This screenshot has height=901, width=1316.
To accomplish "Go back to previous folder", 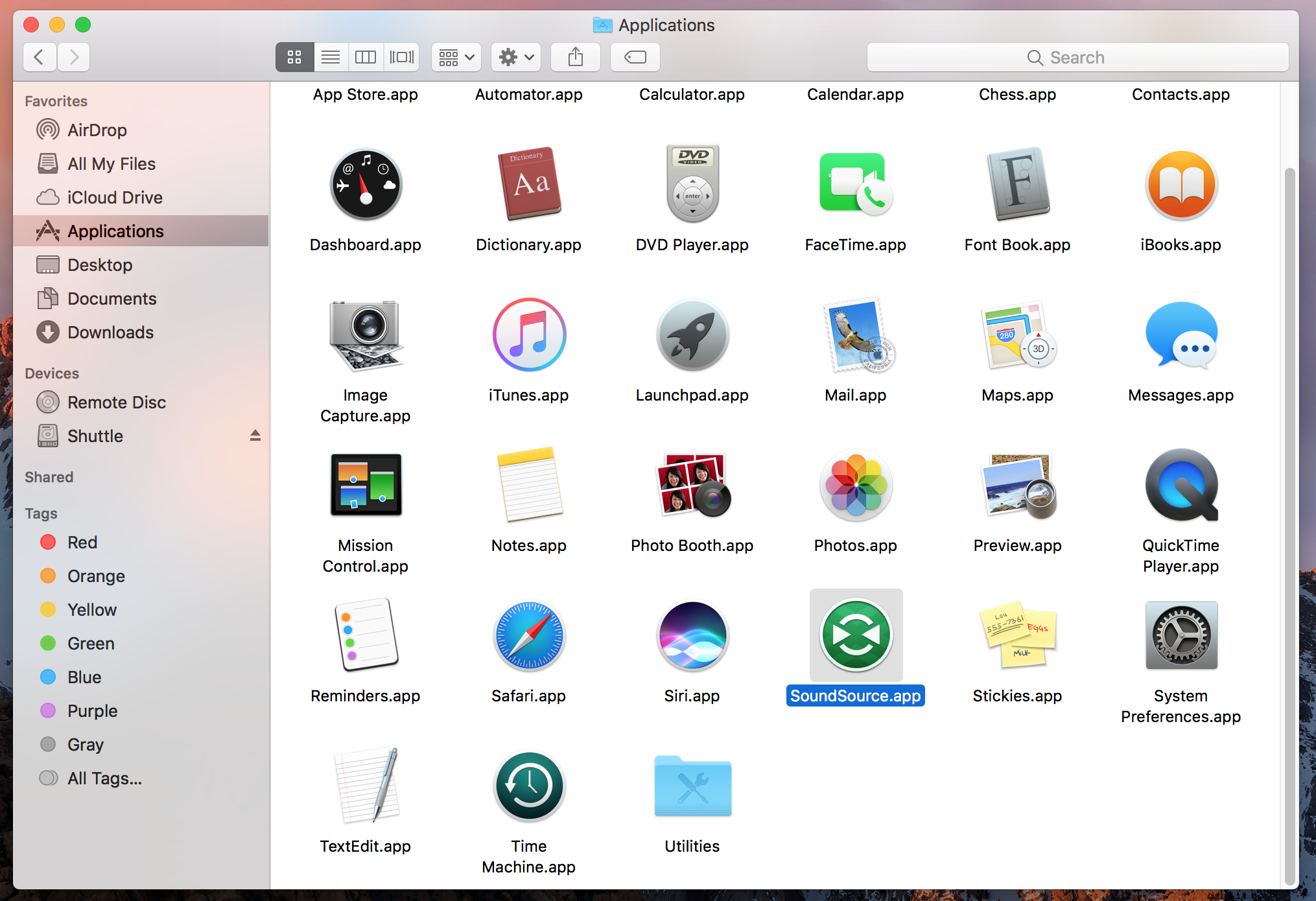I will click(x=40, y=57).
